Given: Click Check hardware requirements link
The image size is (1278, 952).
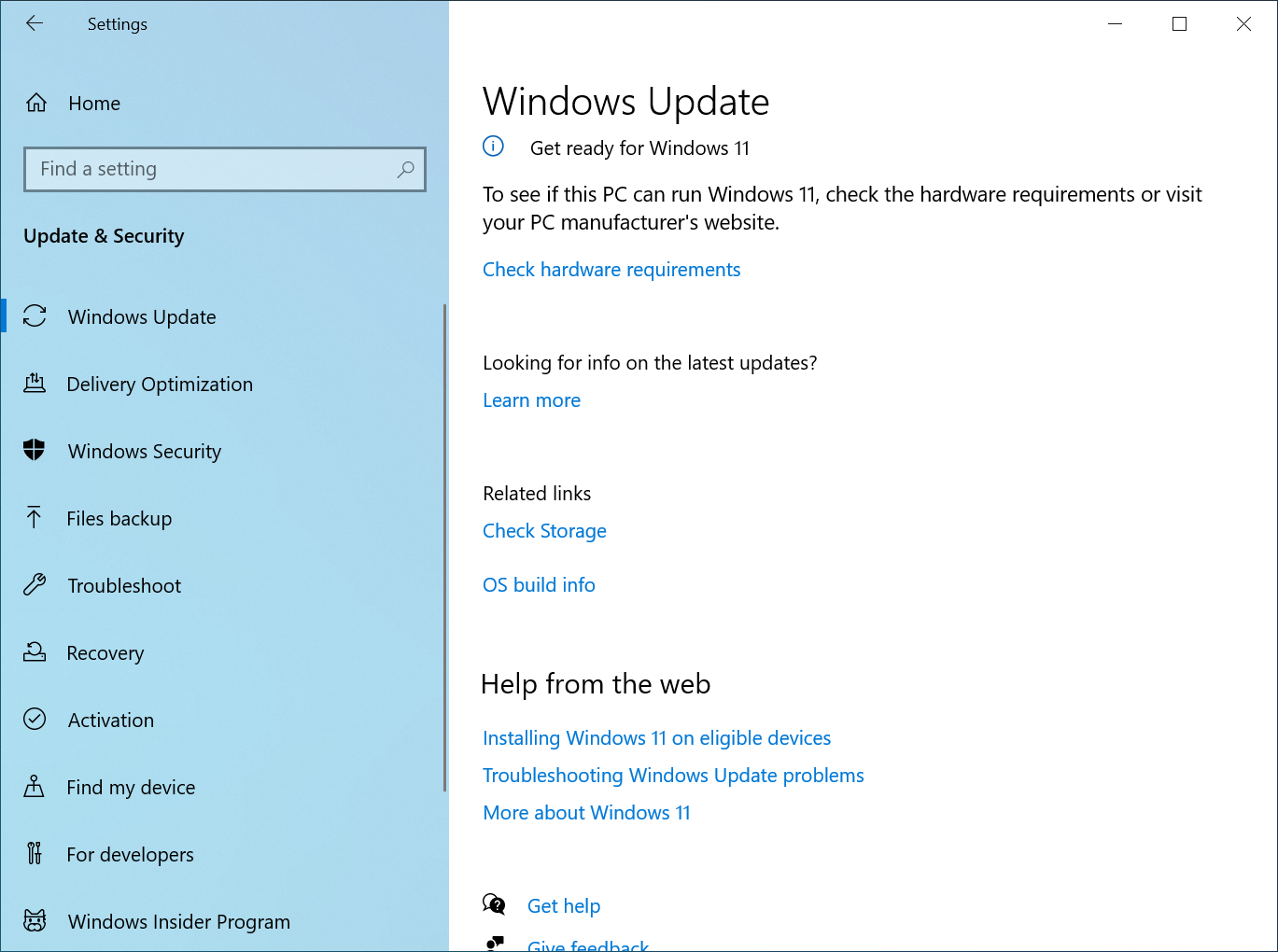Looking at the screenshot, I should pyautogui.click(x=611, y=270).
